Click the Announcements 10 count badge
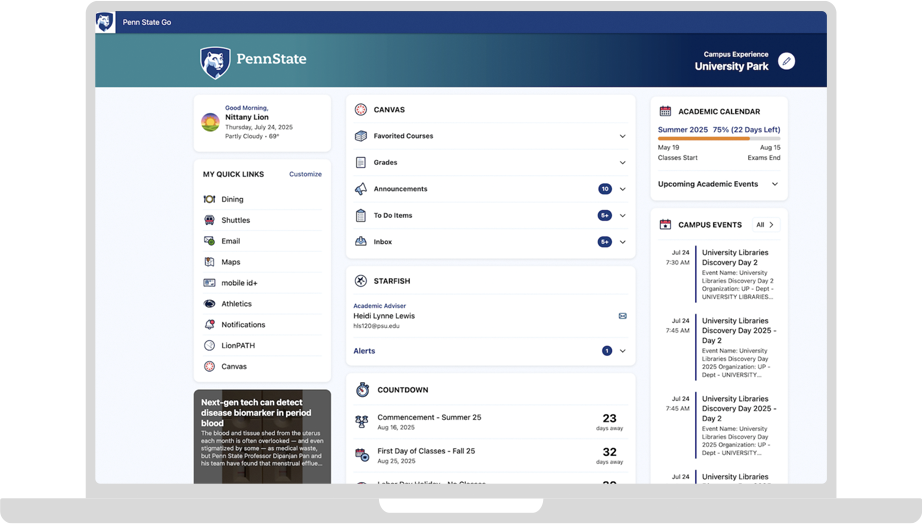 tap(605, 189)
